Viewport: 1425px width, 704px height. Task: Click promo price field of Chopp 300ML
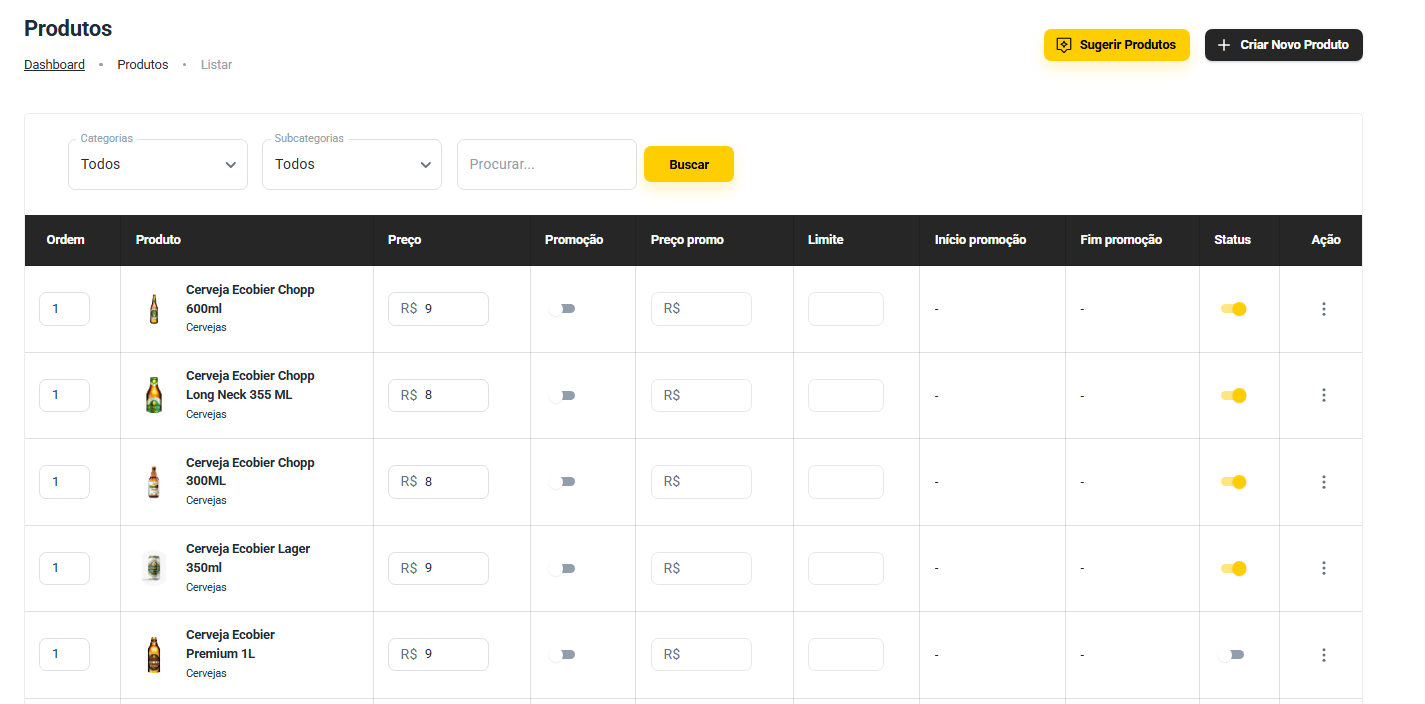click(x=701, y=482)
